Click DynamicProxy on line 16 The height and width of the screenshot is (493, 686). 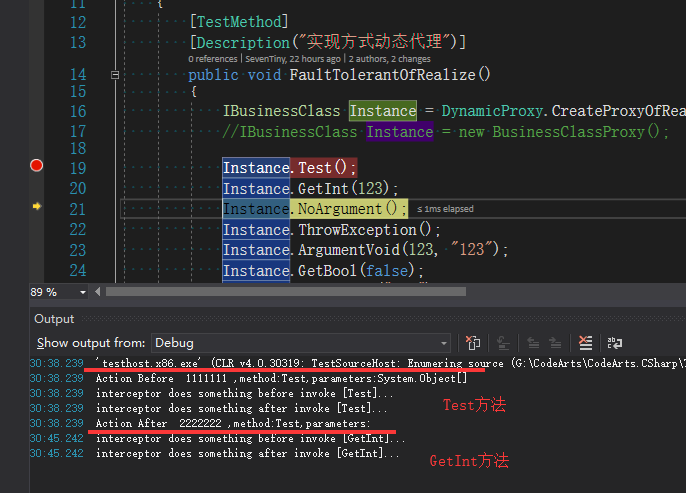click(492, 111)
